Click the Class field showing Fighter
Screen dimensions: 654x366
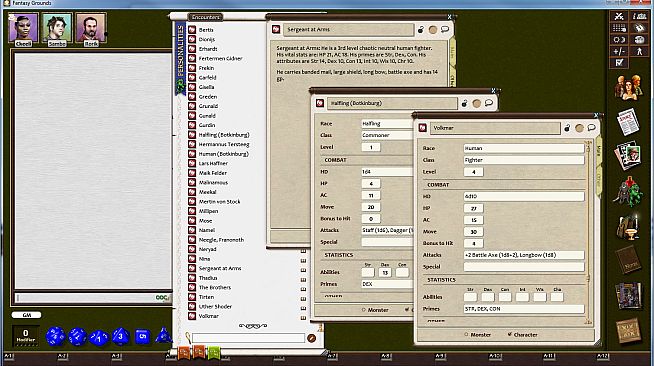click(524, 160)
